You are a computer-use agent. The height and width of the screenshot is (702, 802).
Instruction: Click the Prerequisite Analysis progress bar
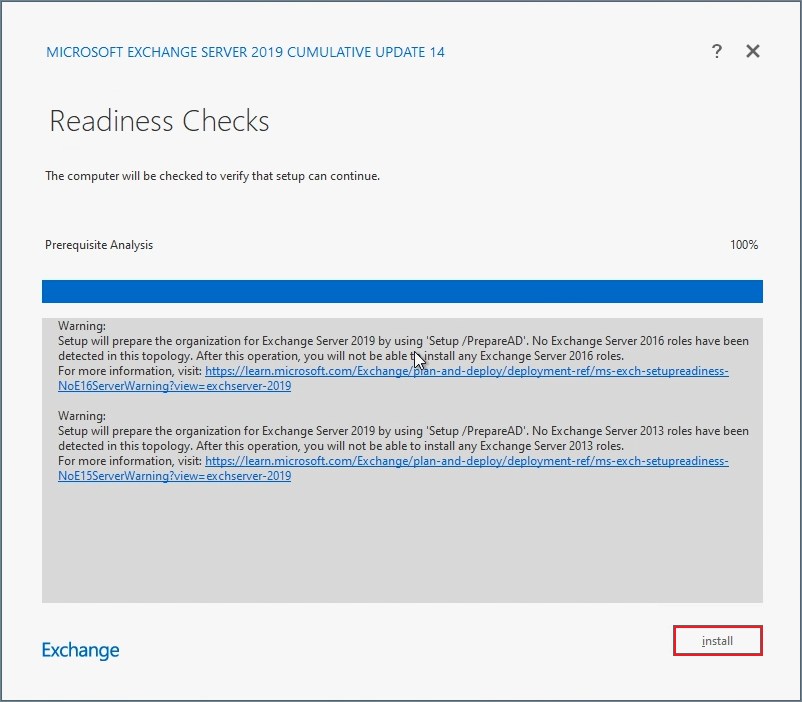pyautogui.click(x=402, y=291)
